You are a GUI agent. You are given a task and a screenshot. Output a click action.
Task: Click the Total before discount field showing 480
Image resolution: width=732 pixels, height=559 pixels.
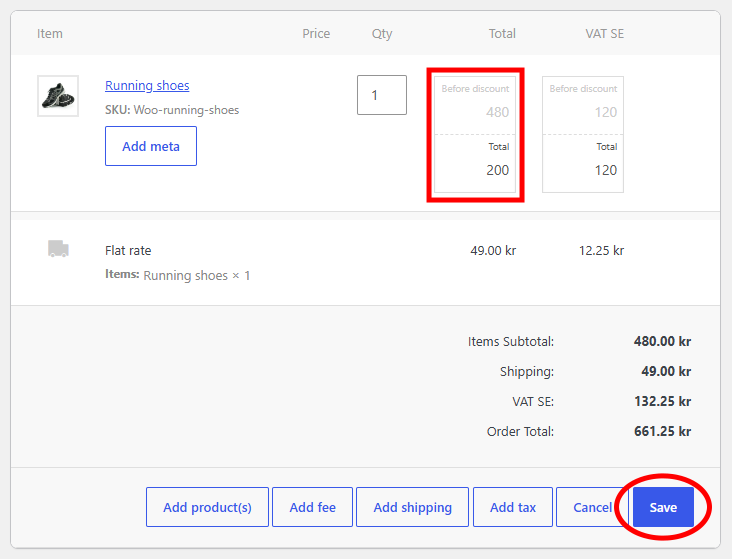[x=475, y=112]
